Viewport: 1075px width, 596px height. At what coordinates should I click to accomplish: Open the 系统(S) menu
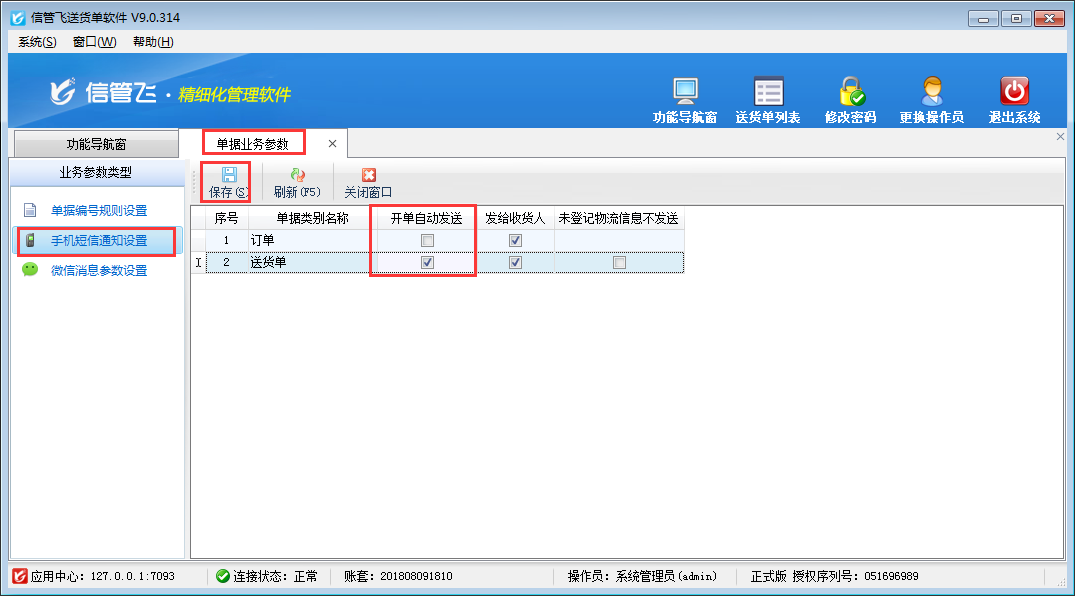pyautogui.click(x=37, y=41)
